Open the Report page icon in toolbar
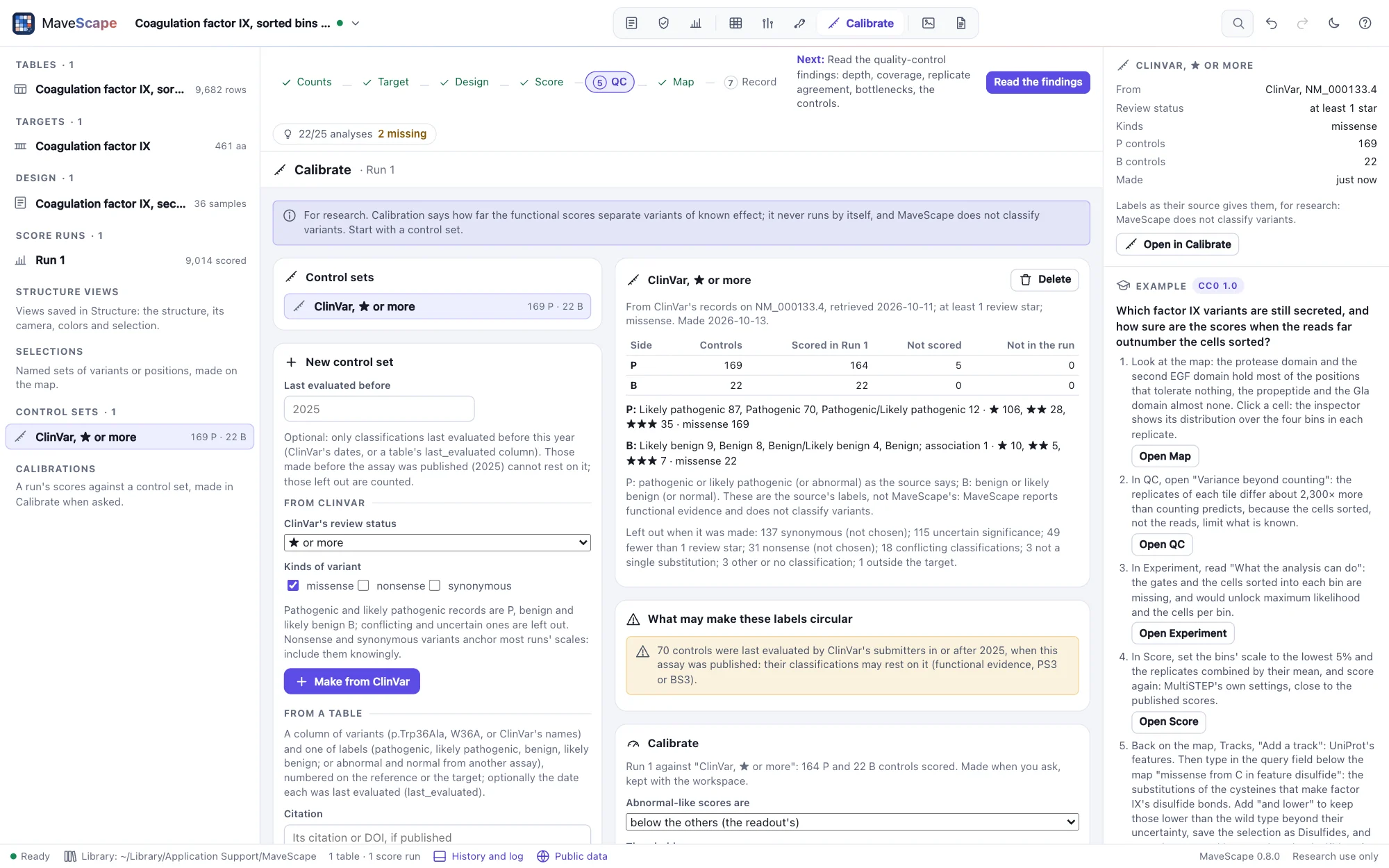The height and width of the screenshot is (868, 1389). 960,23
